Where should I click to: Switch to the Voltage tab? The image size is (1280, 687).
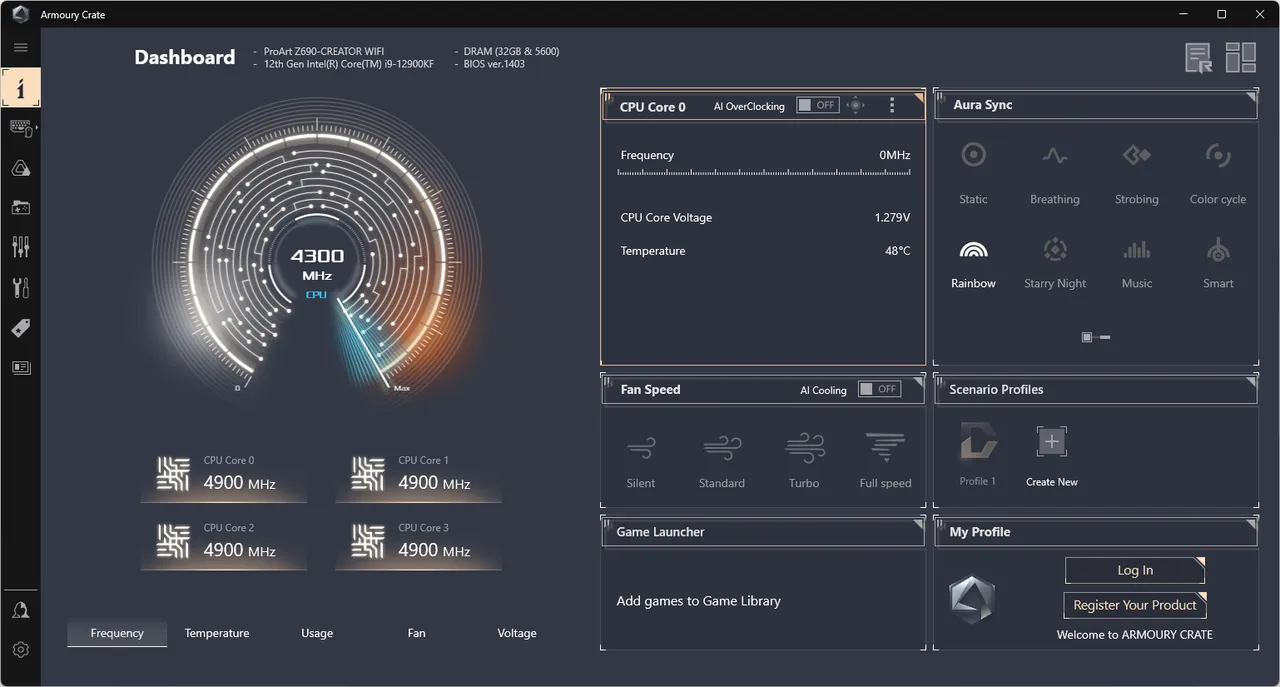point(517,633)
